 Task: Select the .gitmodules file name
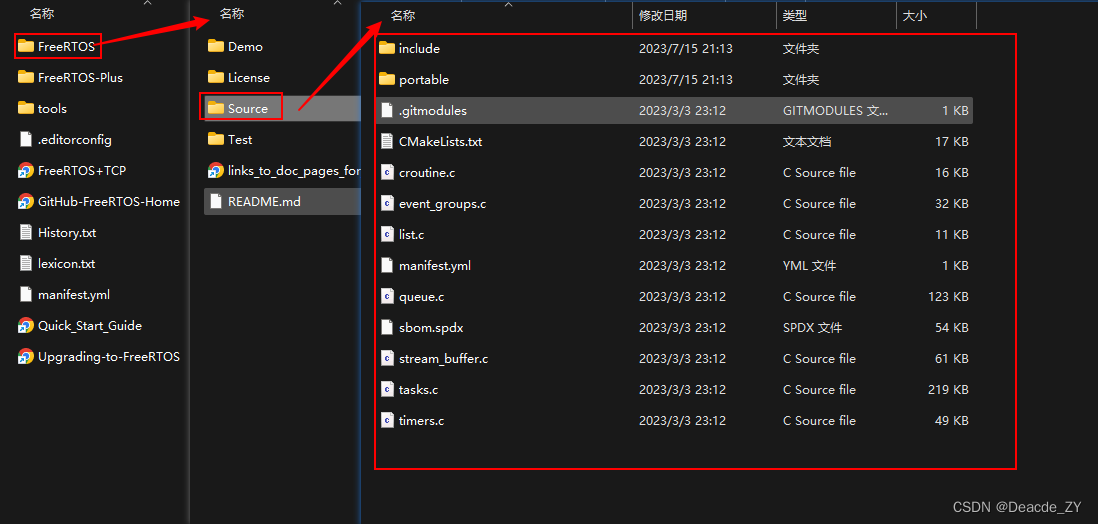[433, 111]
